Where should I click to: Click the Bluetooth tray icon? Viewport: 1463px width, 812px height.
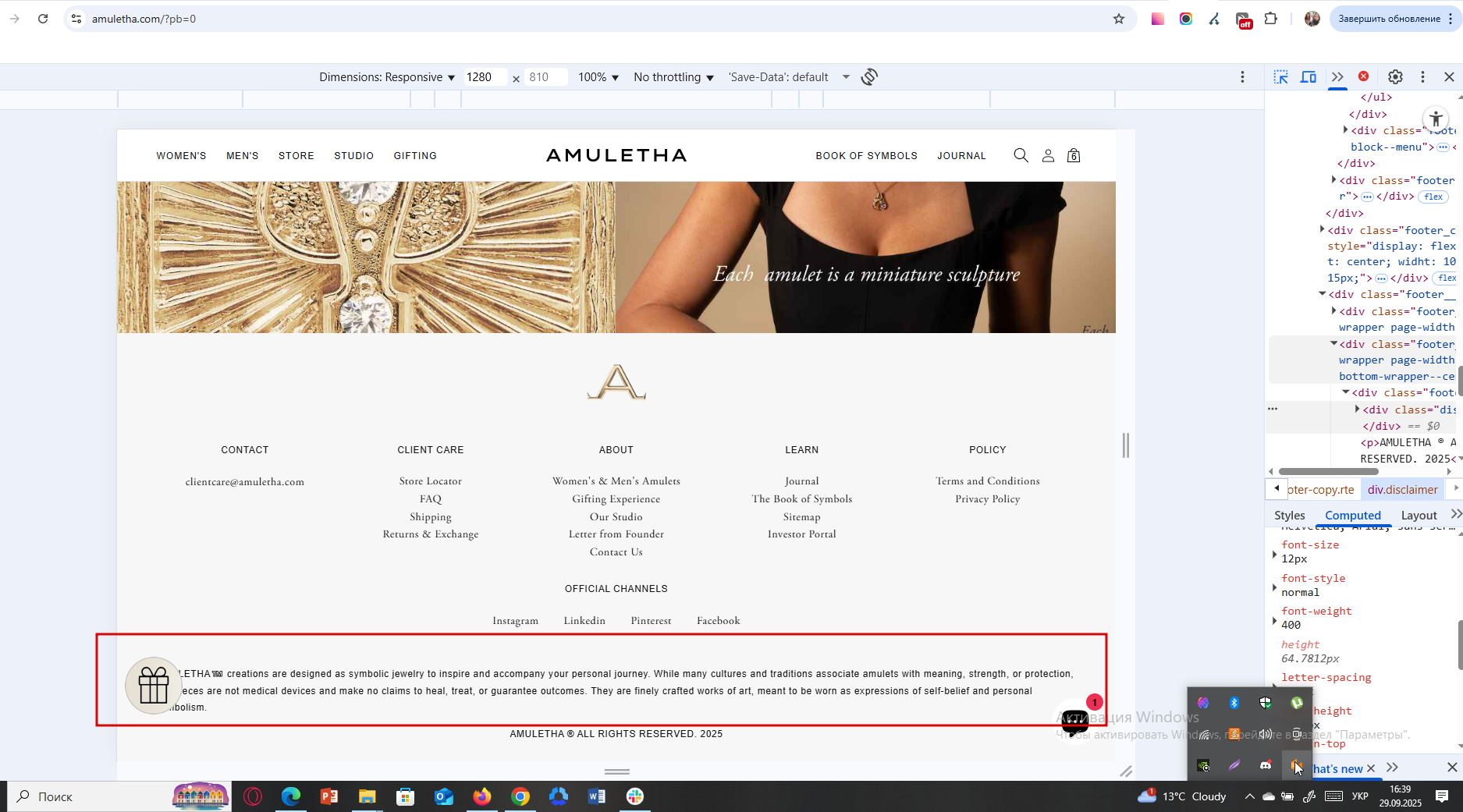1234,703
